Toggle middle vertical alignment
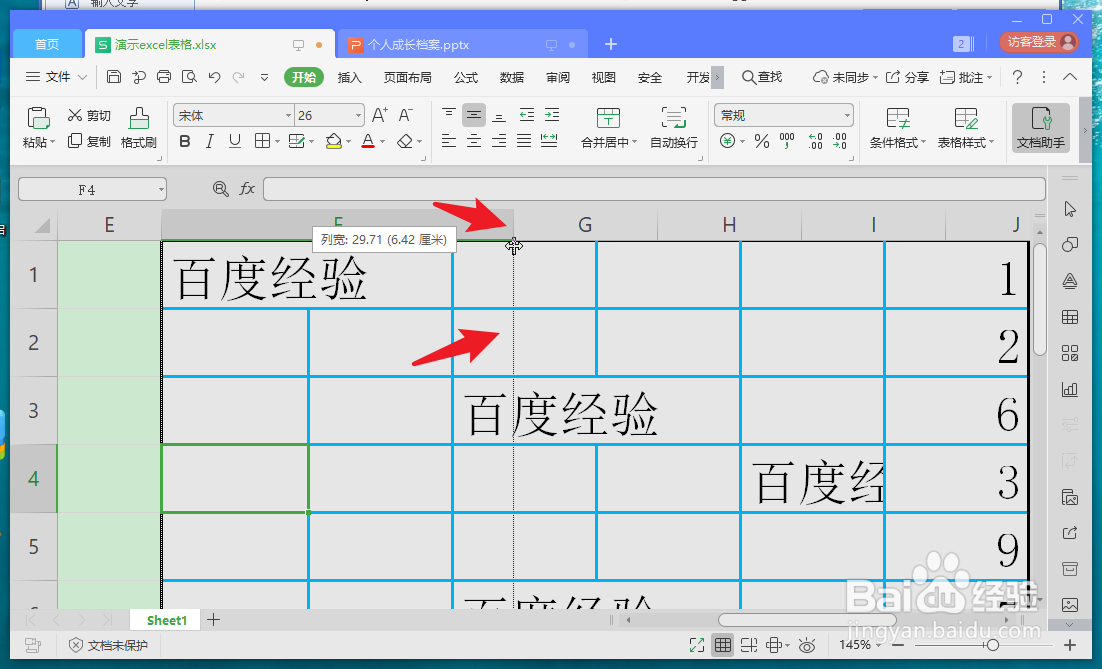 tap(474, 115)
